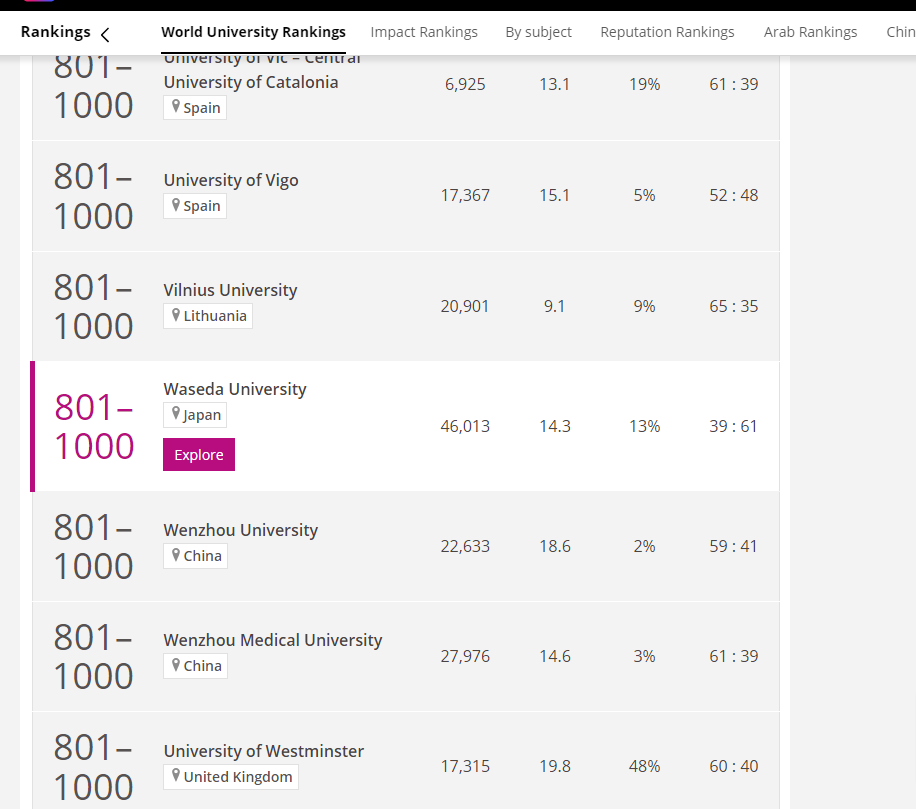
Task: Select student count 22,633 for Wenzhou University
Action: pyautogui.click(x=465, y=546)
